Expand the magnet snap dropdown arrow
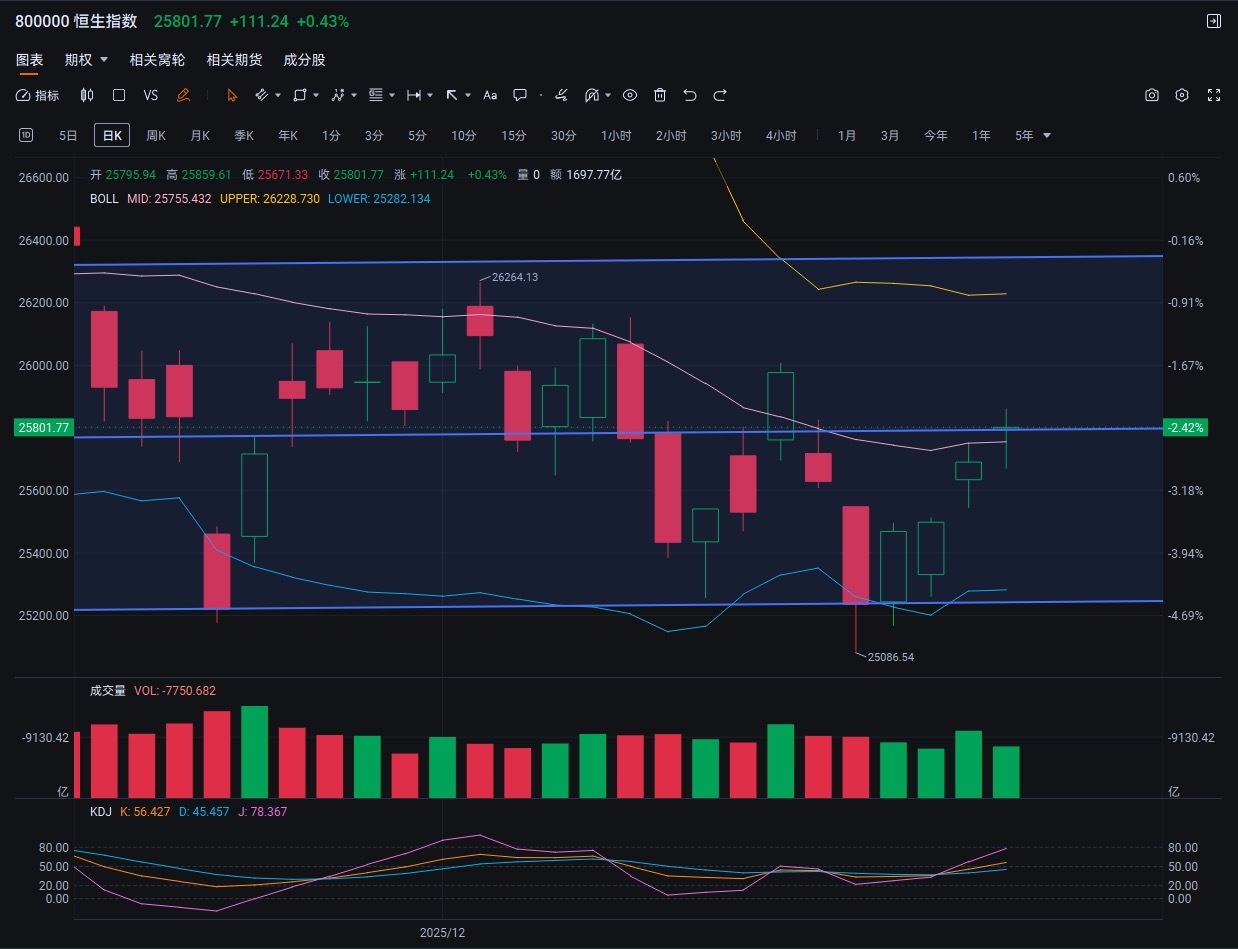1238x949 pixels. click(608, 95)
